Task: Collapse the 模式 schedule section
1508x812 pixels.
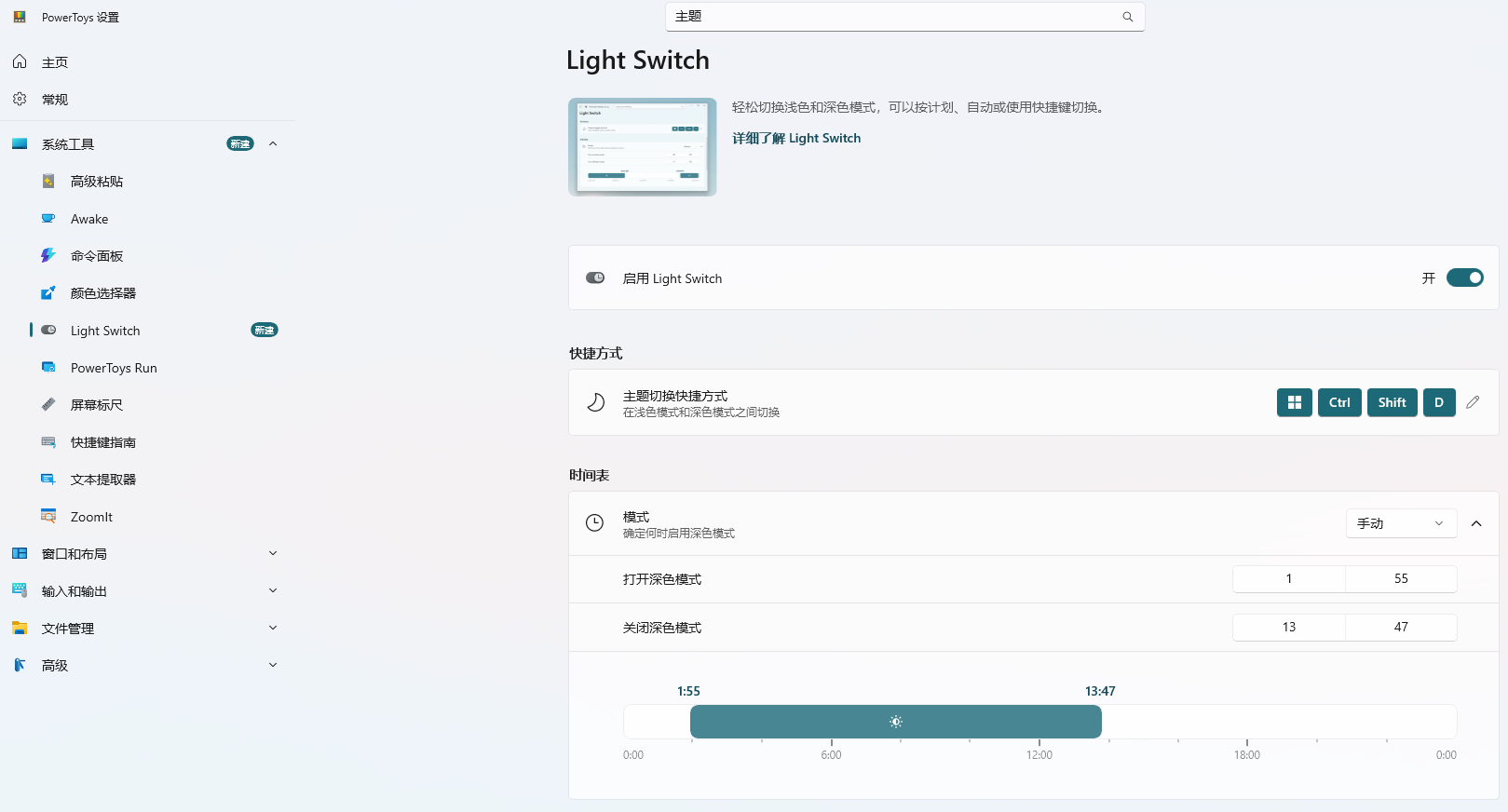Action: pyautogui.click(x=1476, y=523)
